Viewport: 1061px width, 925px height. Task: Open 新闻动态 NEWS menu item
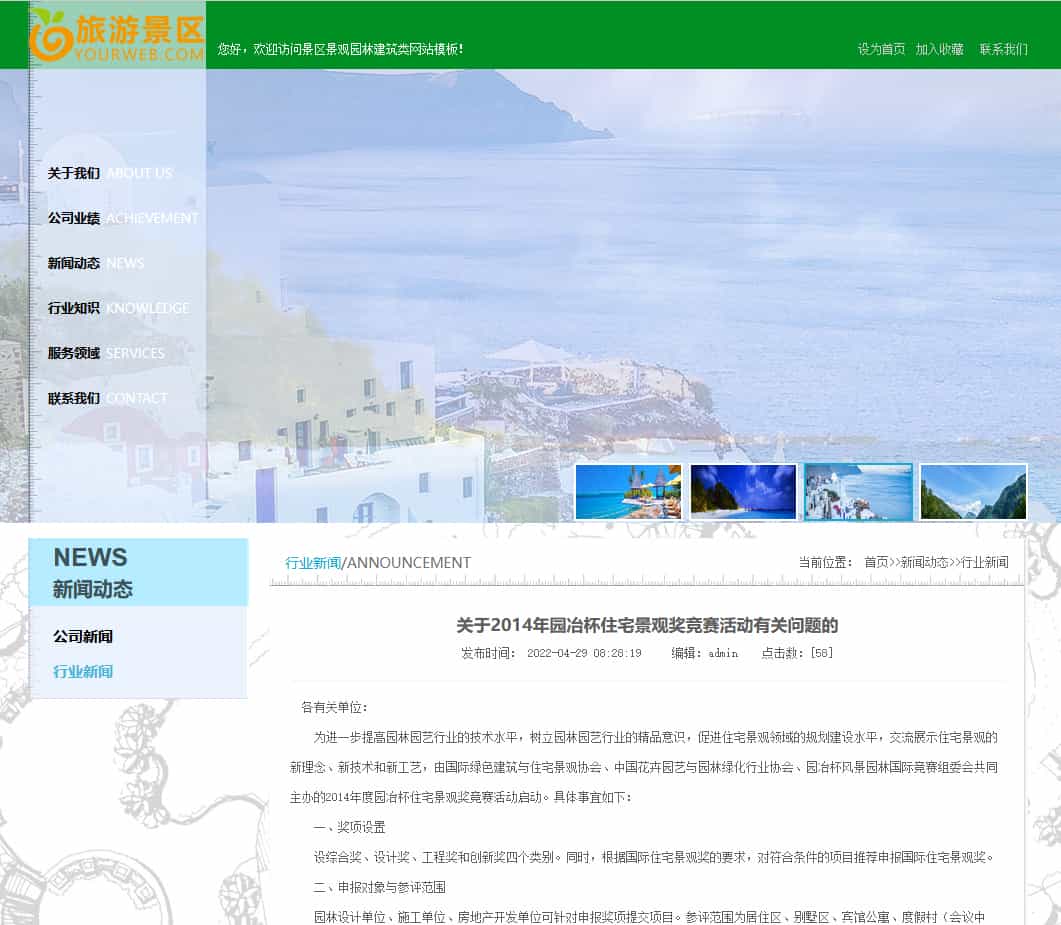95,263
